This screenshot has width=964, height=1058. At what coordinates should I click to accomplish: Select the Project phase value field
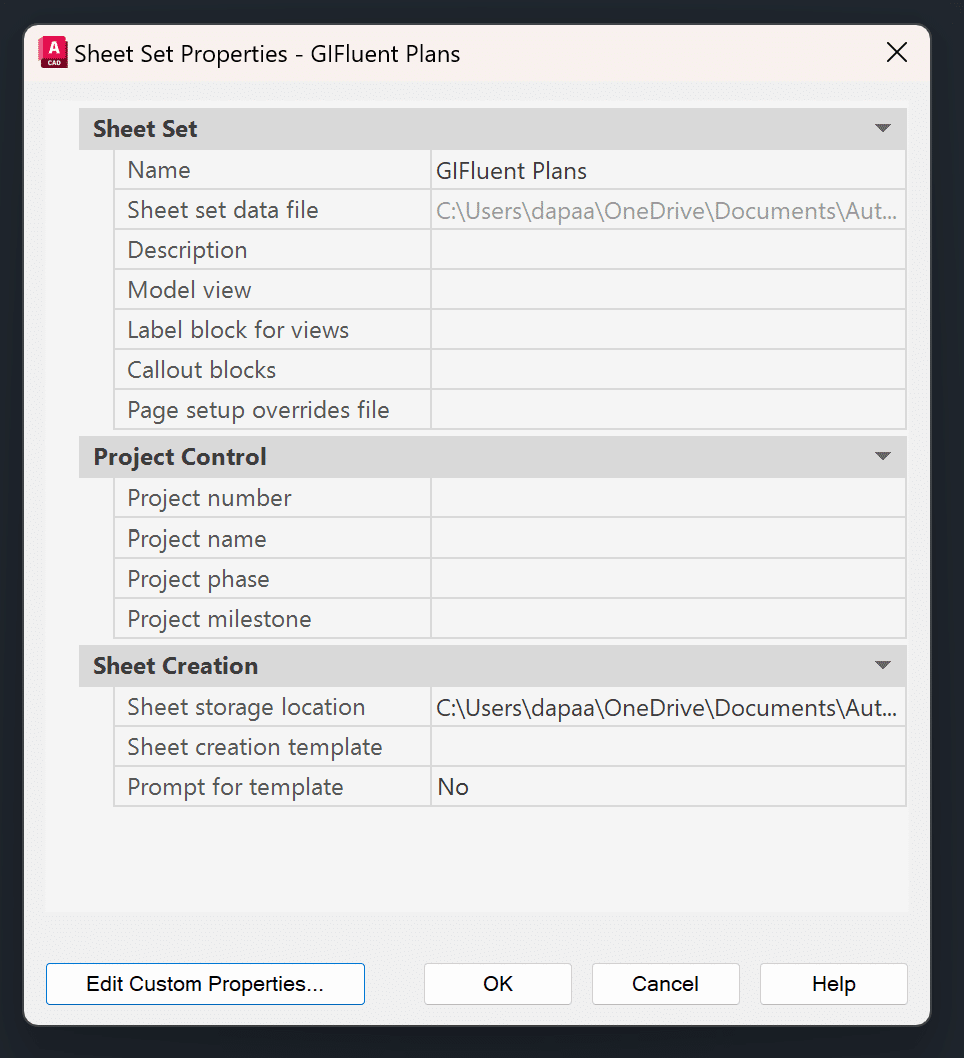pos(667,578)
